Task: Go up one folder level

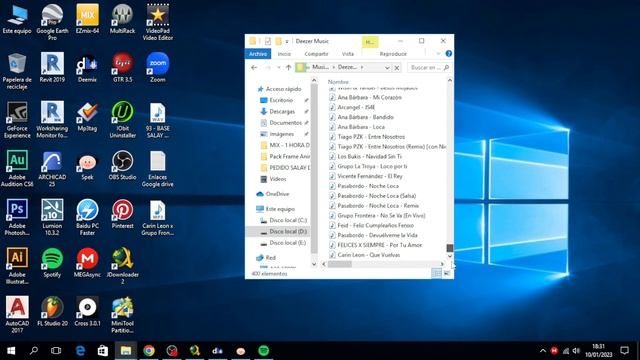Action: click(289, 67)
